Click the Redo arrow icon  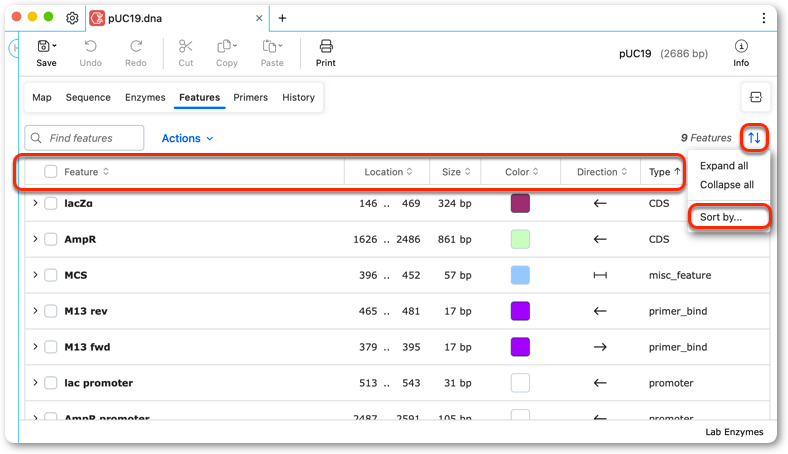(136, 46)
